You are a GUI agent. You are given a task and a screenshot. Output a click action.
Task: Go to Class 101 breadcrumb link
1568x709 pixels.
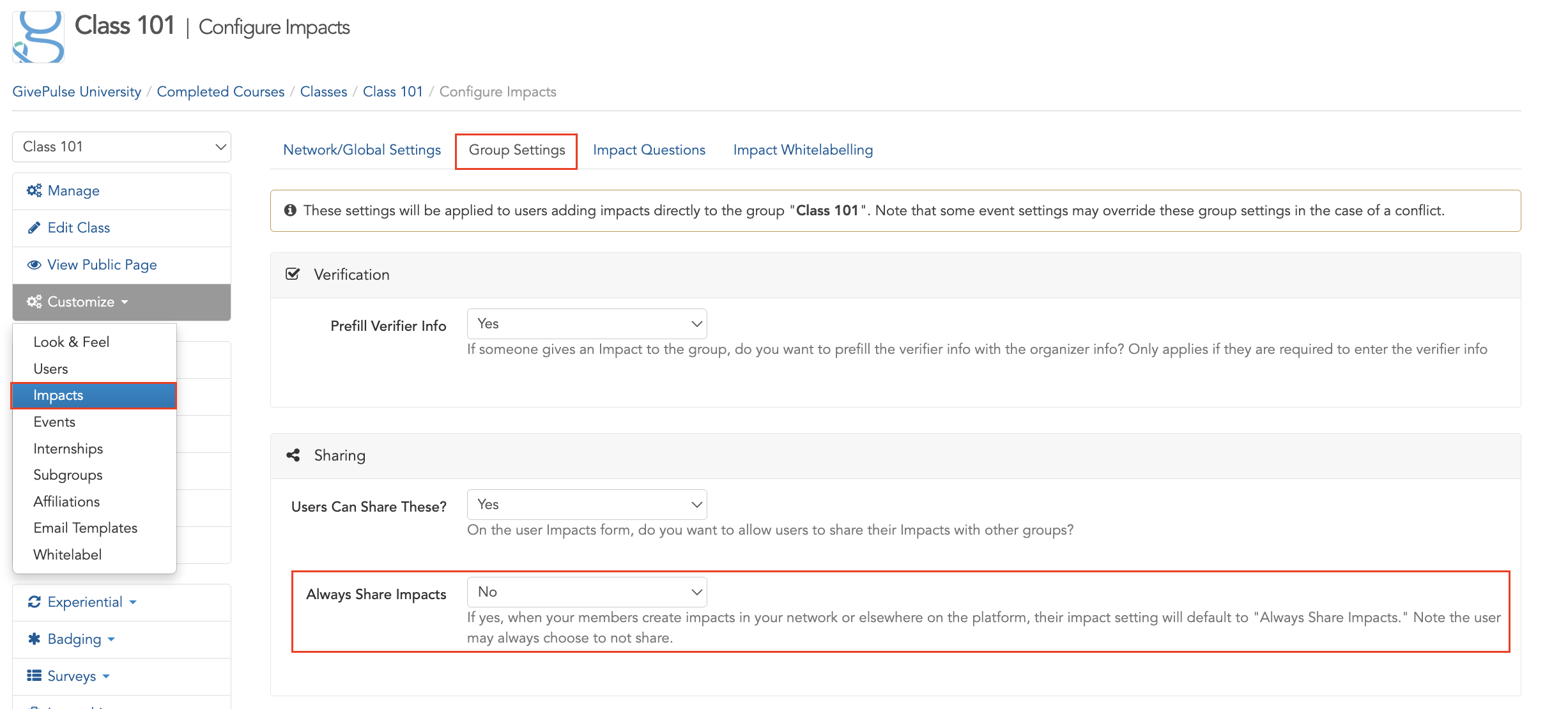pos(393,91)
